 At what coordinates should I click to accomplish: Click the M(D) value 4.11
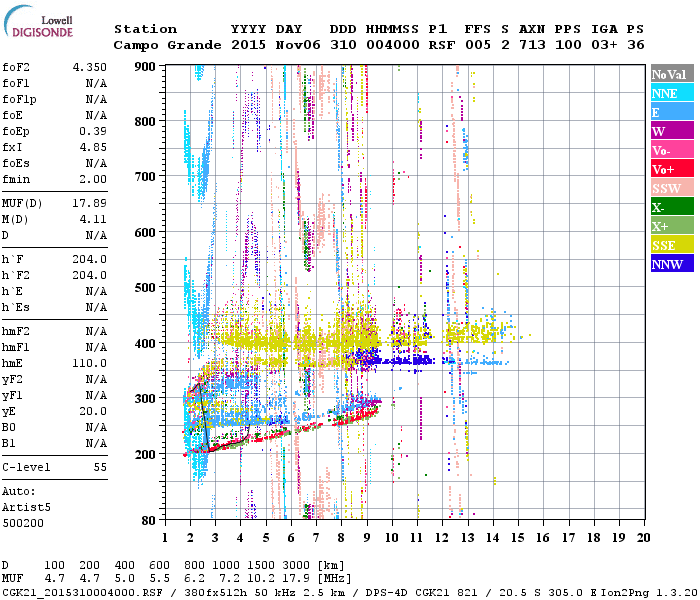tap(93, 219)
